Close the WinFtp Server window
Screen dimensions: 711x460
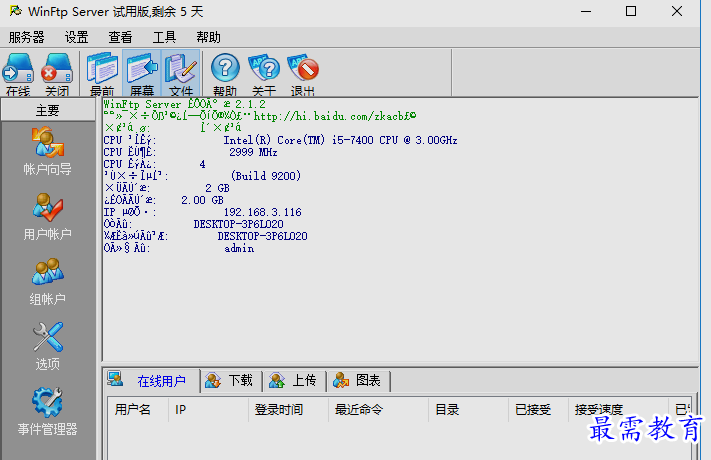coord(677,11)
